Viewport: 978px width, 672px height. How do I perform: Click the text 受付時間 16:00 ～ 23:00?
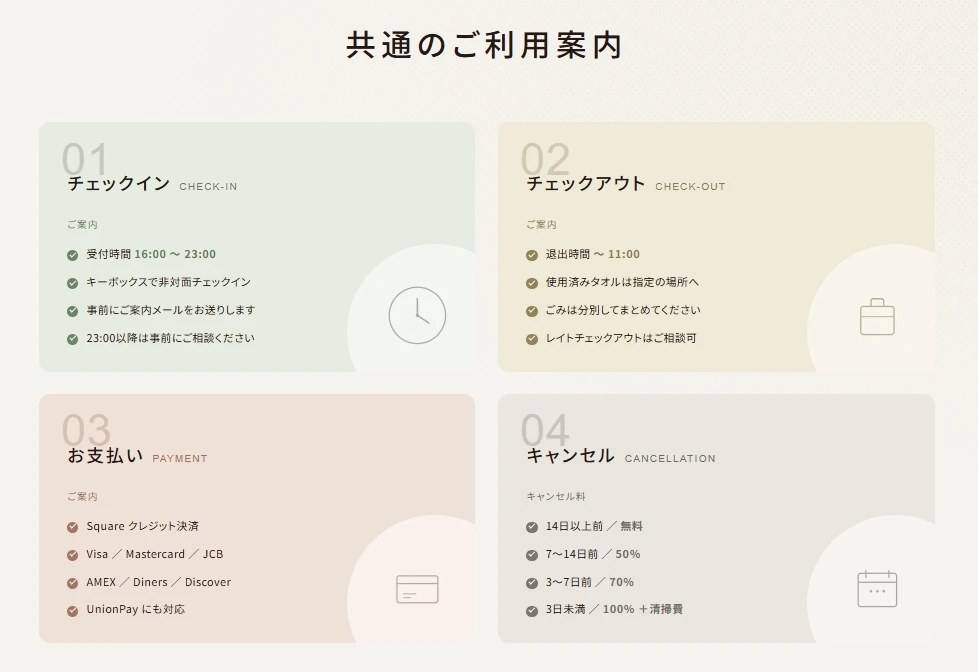[151, 254]
